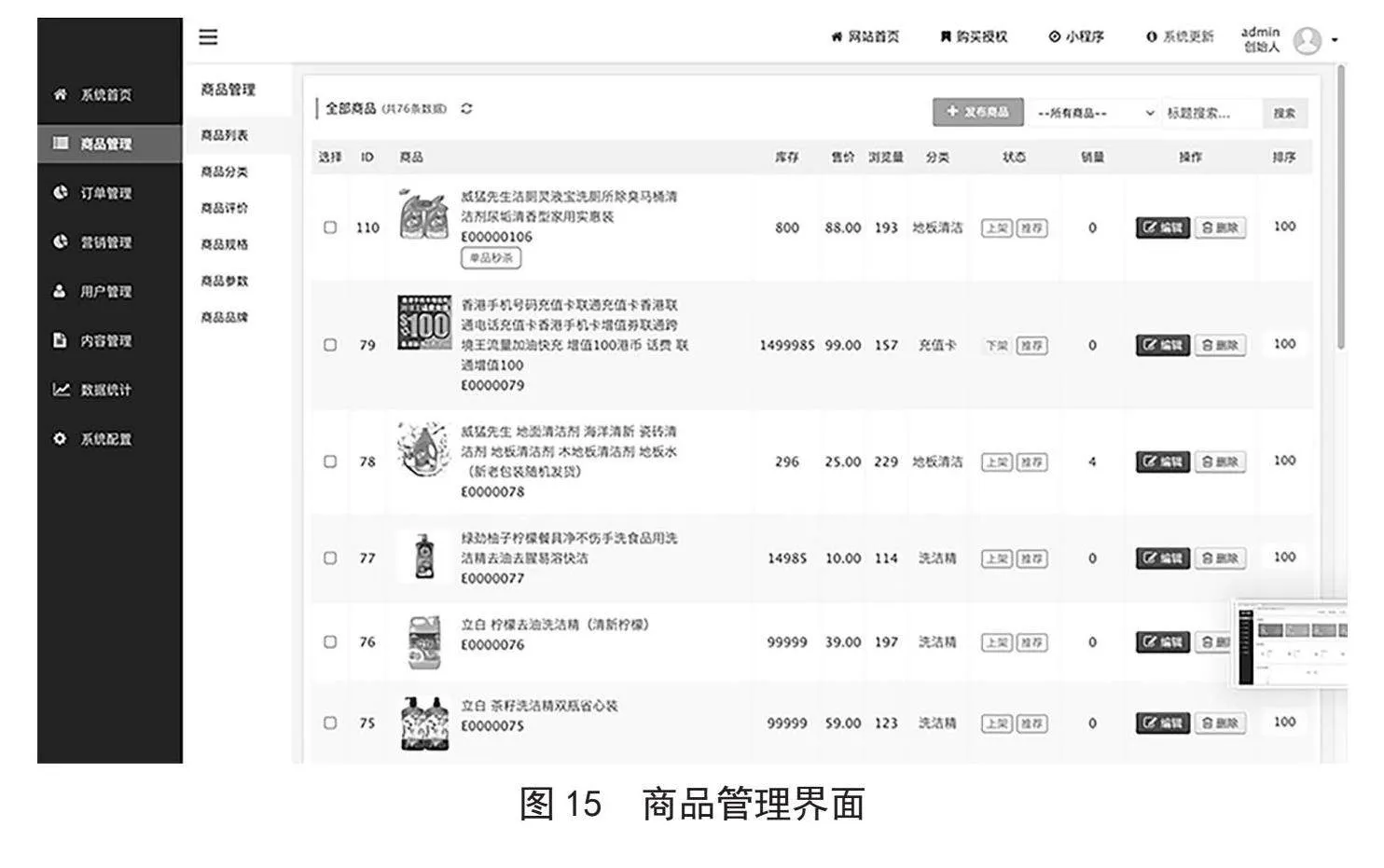The height and width of the screenshot is (868, 1384).
Task: Edit product 110 with 编辑 button
Action: click(1163, 227)
